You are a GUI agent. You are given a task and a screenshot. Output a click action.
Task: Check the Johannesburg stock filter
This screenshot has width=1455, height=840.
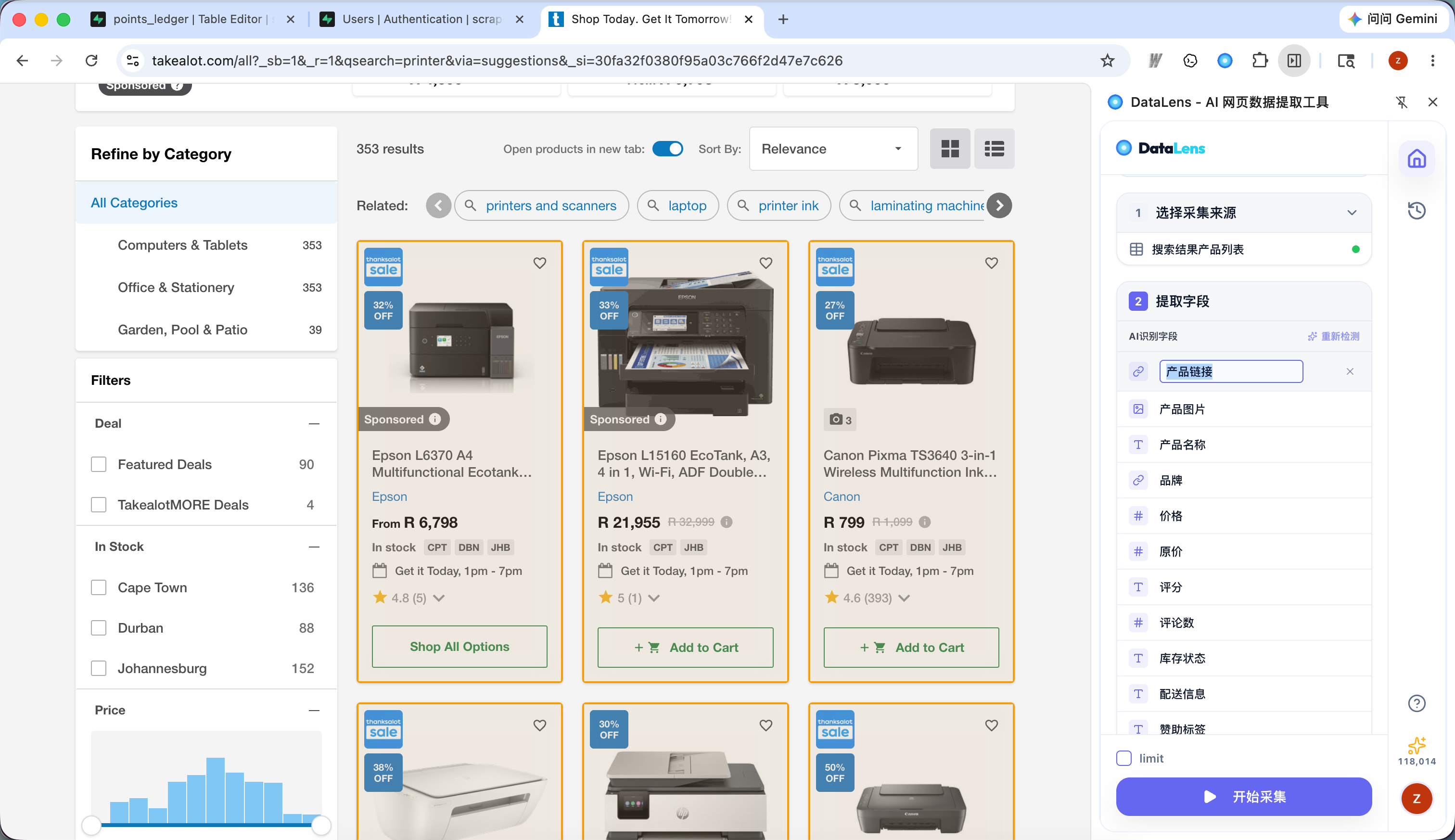[99, 668]
